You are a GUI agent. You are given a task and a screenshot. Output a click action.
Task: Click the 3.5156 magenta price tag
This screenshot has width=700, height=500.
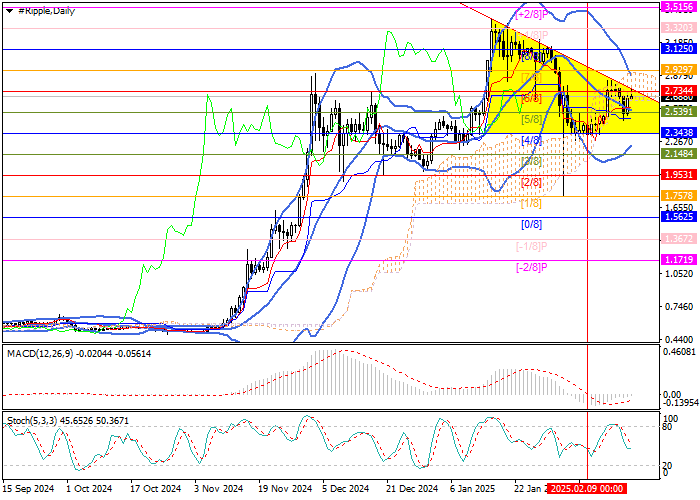679,5
